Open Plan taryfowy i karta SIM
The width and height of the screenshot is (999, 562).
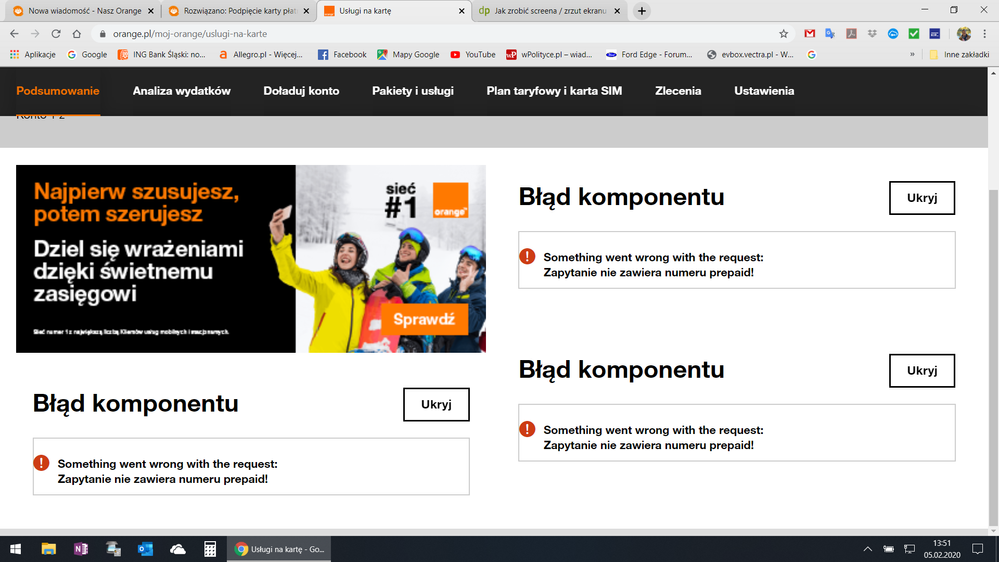[x=554, y=91]
